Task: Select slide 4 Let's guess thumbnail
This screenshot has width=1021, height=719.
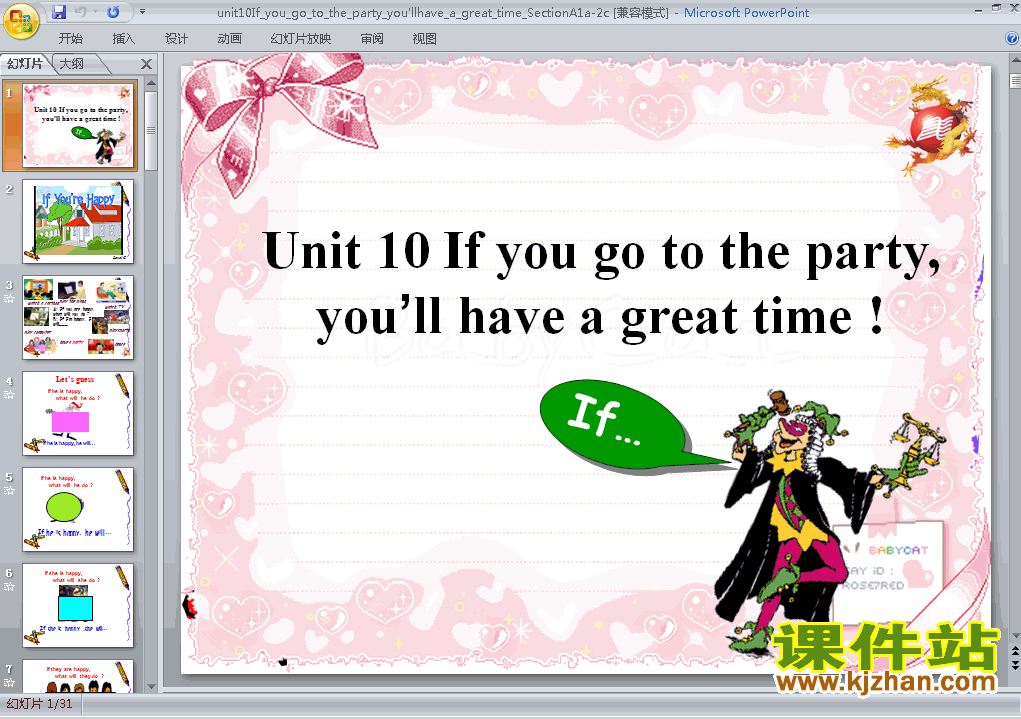Action: click(x=78, y=413)
